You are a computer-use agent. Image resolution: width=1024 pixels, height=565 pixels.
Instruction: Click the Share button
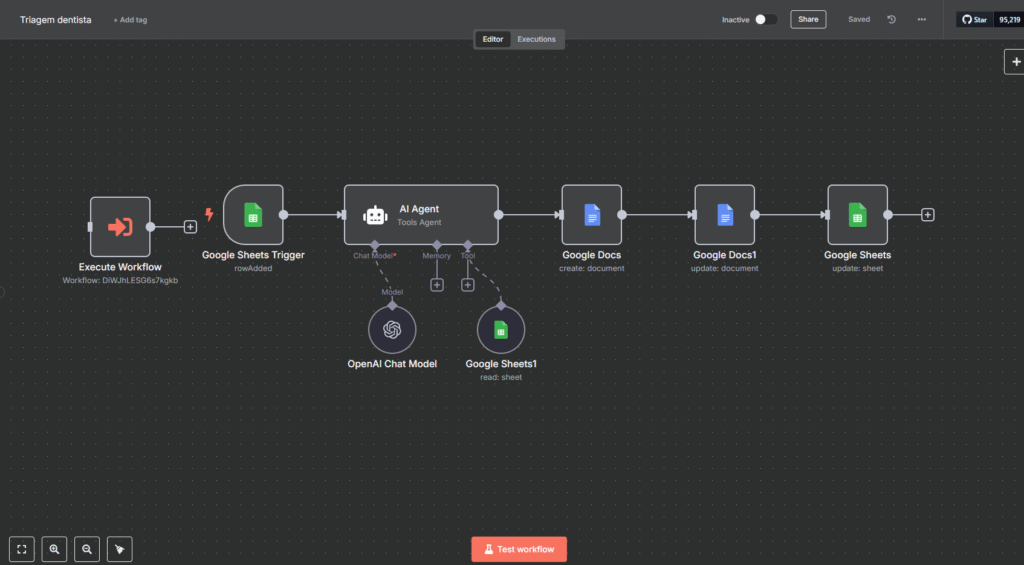[x=808, y=19]
